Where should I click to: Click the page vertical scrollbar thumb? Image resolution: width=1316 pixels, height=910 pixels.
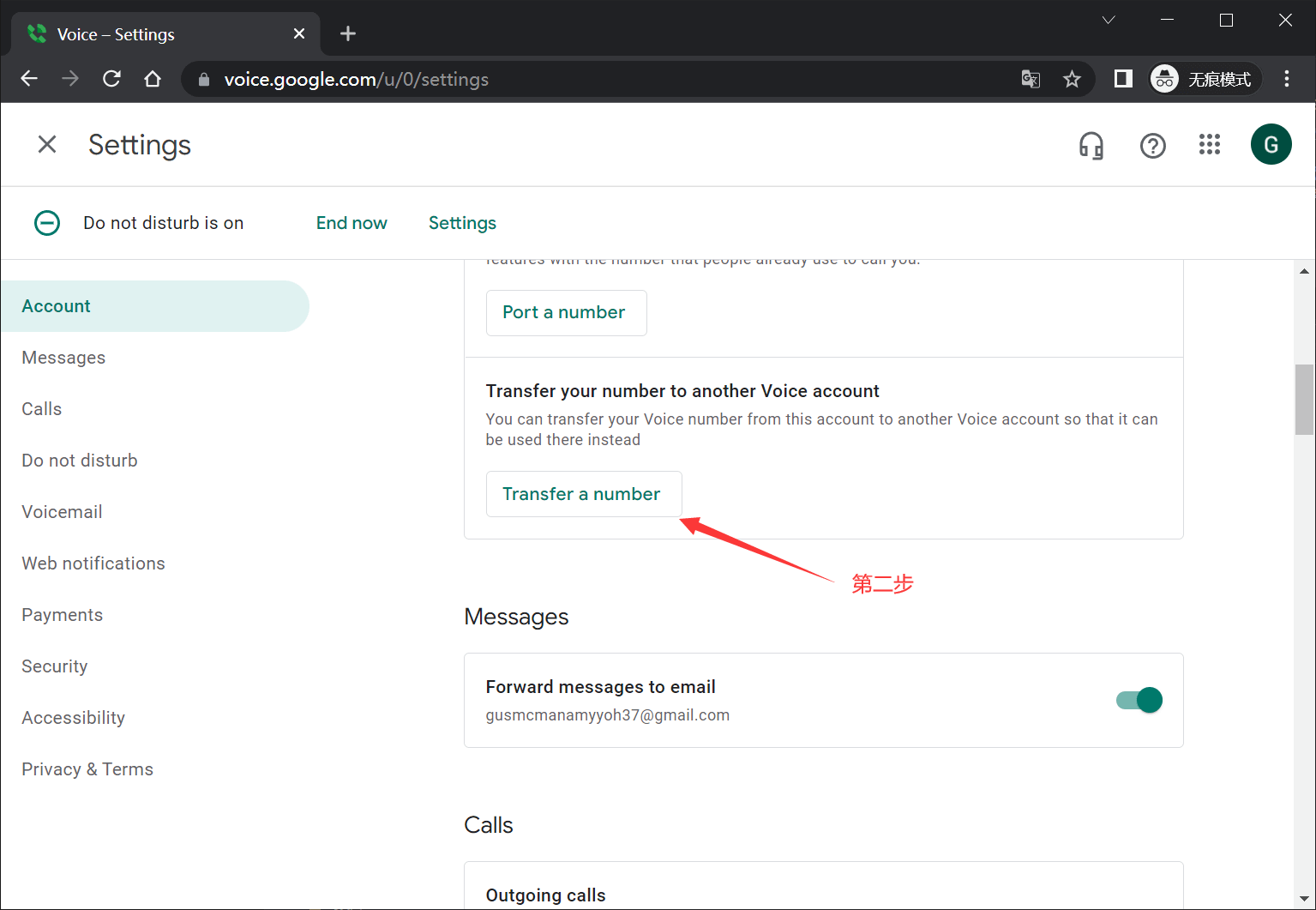[1304, 400]
